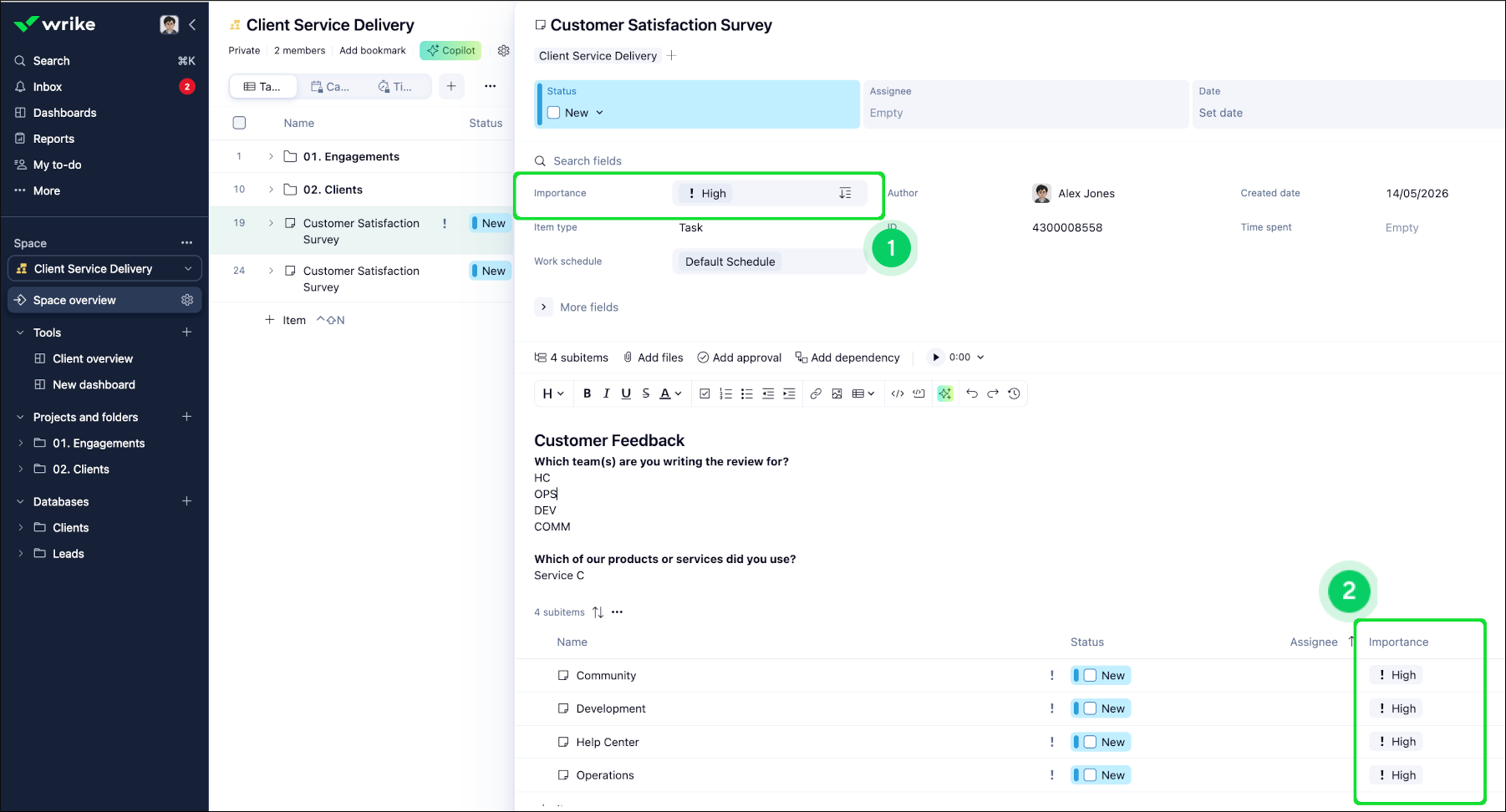The image size is (1506, 812).
Task: Click Add dependency
Action: click(x=847, y=358)
